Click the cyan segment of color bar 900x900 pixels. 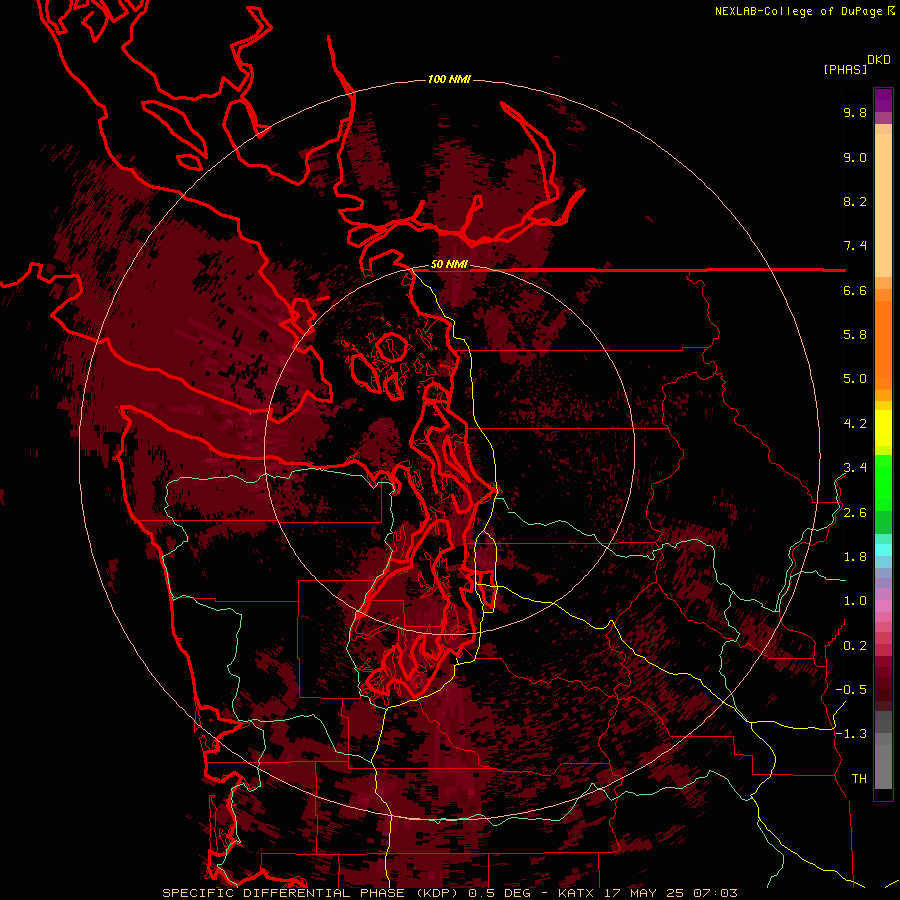[x=883, y=550]
